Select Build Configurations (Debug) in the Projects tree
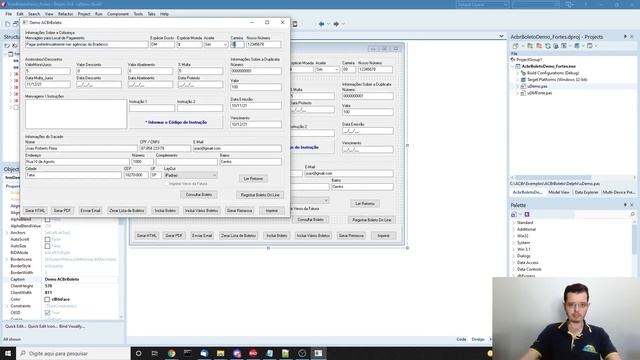 (x=553, y=73)
